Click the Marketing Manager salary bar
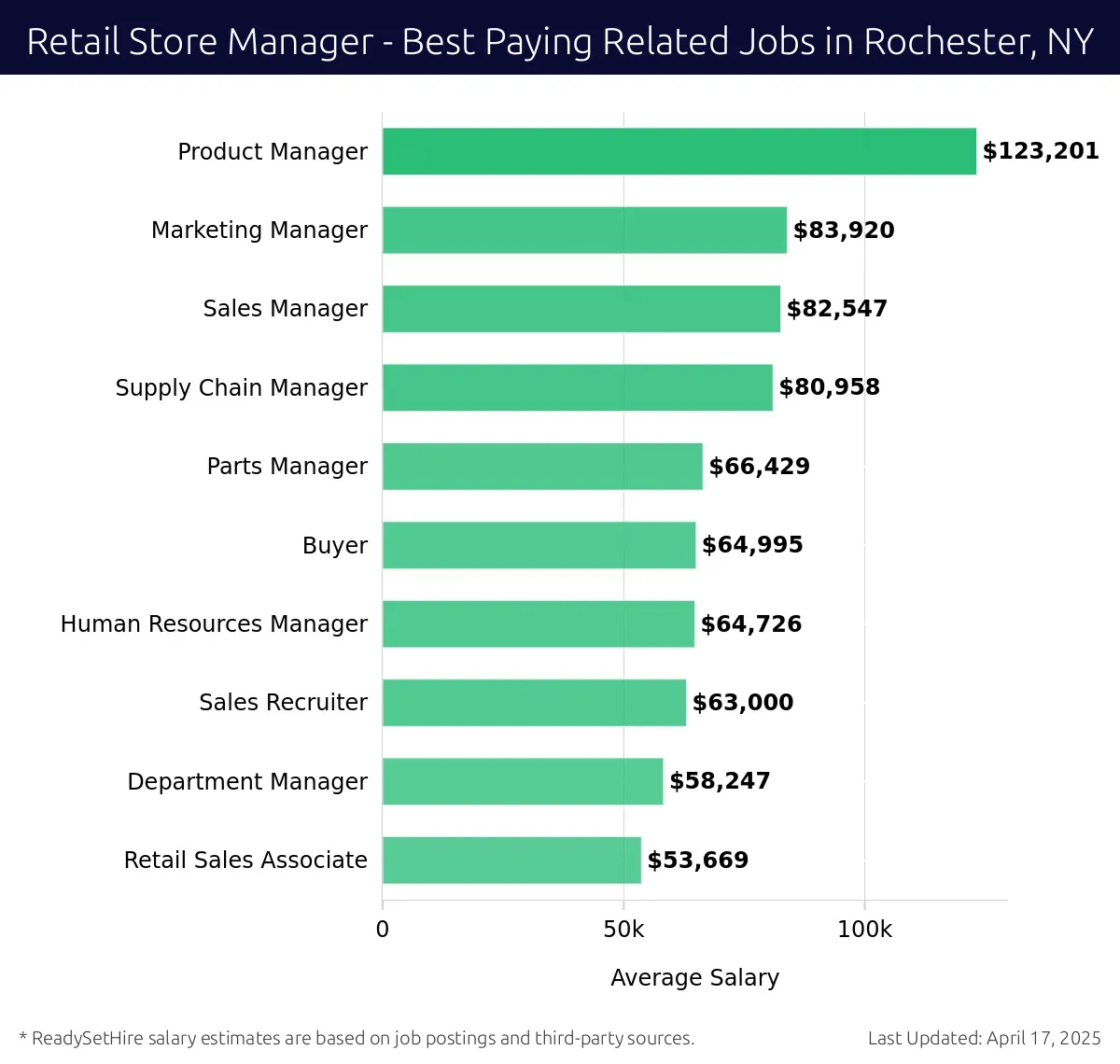 (x=584, y=231)
